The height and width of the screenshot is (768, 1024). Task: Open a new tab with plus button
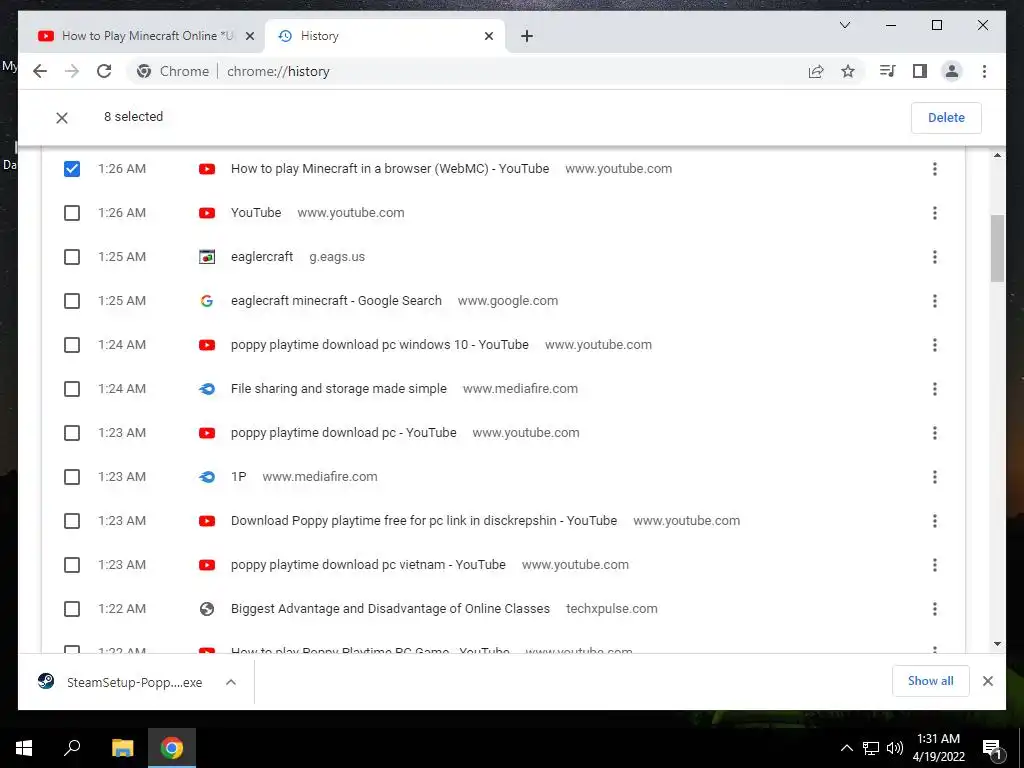(526, 36)
